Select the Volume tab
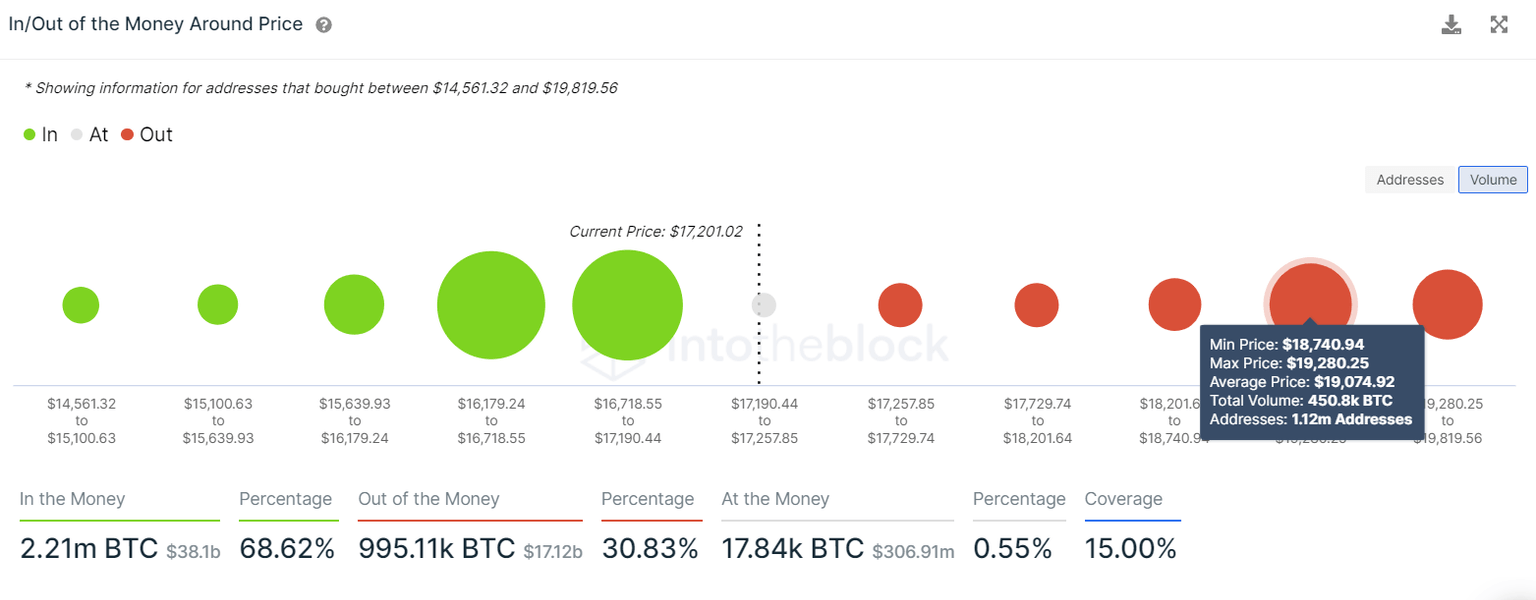This screenshot has height=600, width=1536. (1492, 180)
